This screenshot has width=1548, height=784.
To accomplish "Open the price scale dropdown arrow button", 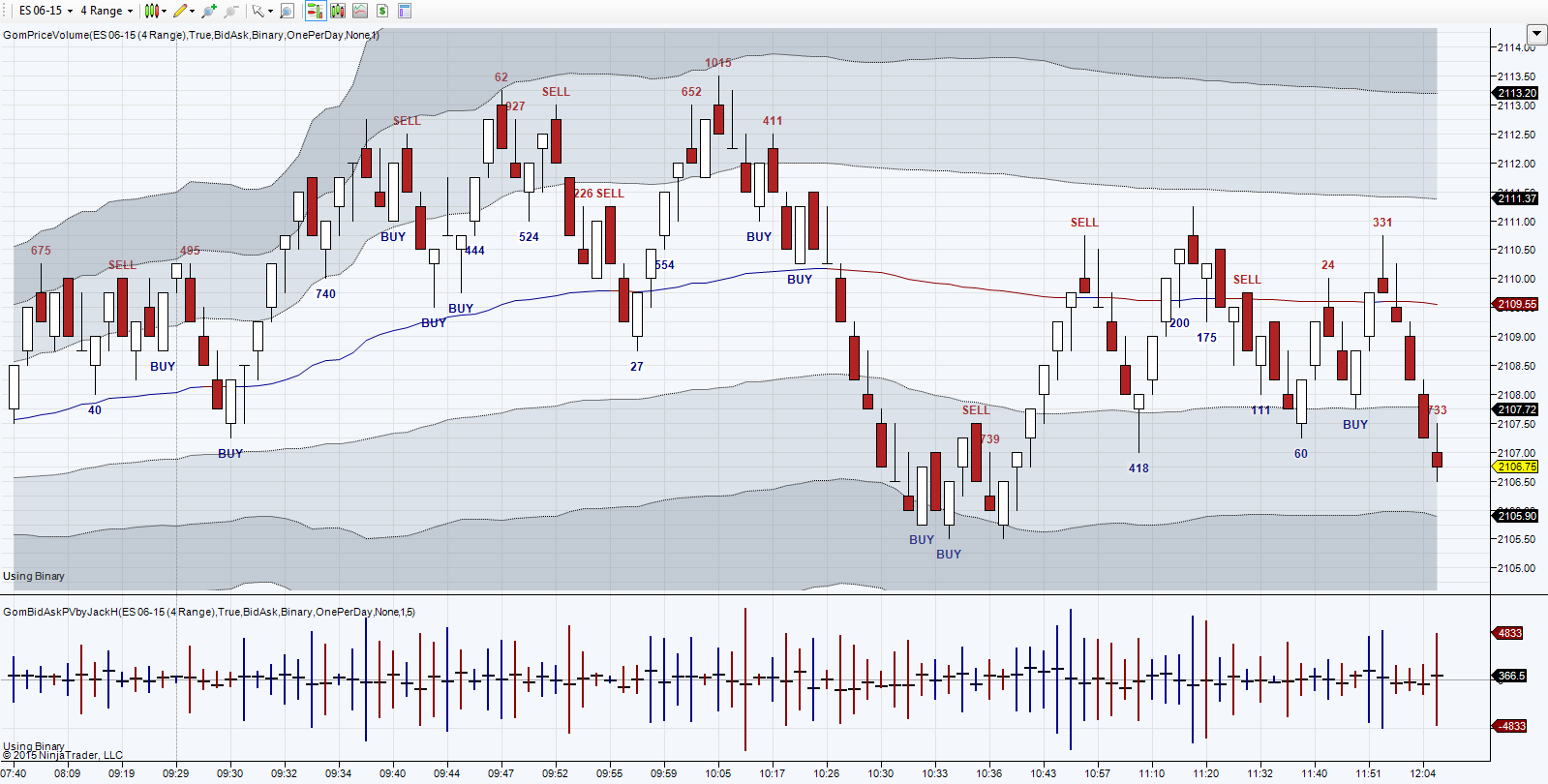I will (x=1535, y=35).
